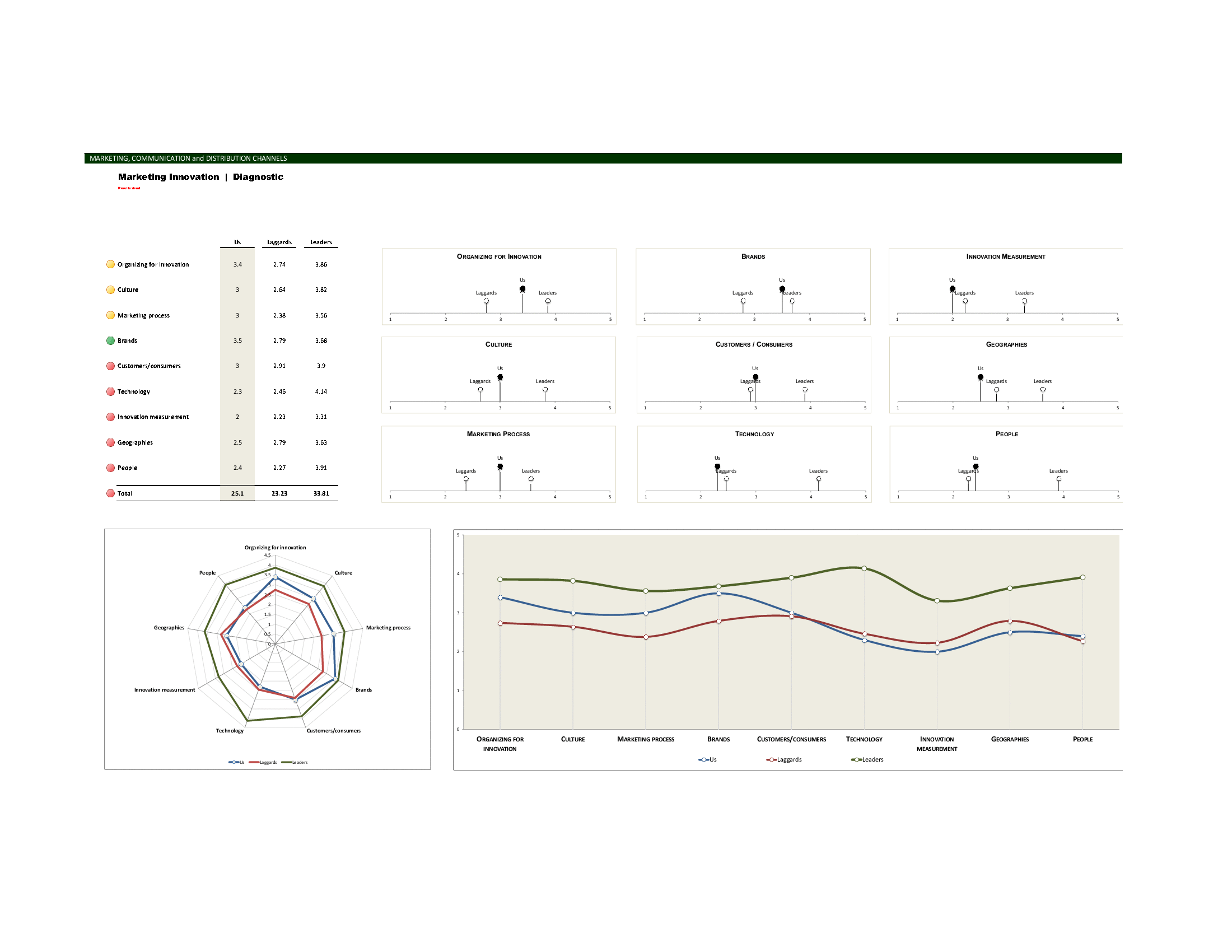Image resolution: width=1232 pixels, height=952 pixels.
Task: Click the green header banner text
Action: (x=188, y=158)
